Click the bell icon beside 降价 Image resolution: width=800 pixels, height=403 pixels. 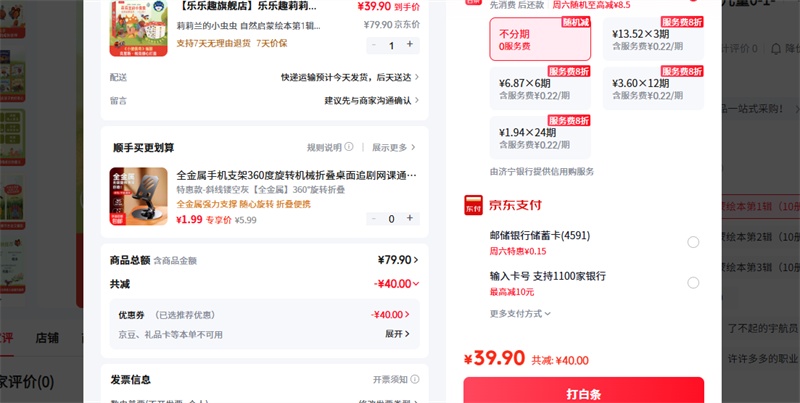click(777, 48)
